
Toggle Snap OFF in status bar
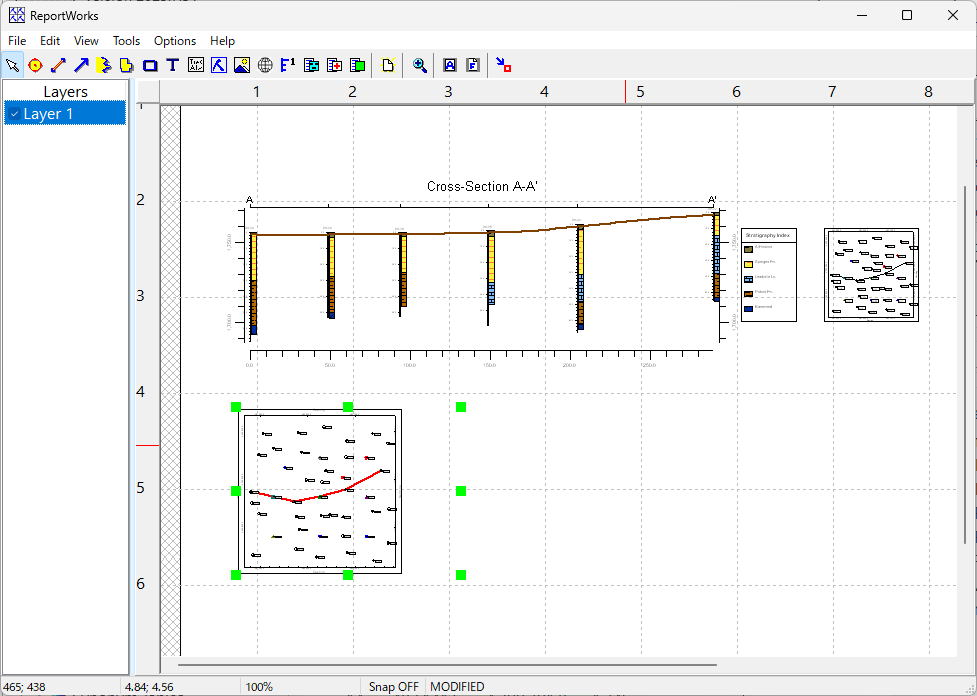pos(393,687)
